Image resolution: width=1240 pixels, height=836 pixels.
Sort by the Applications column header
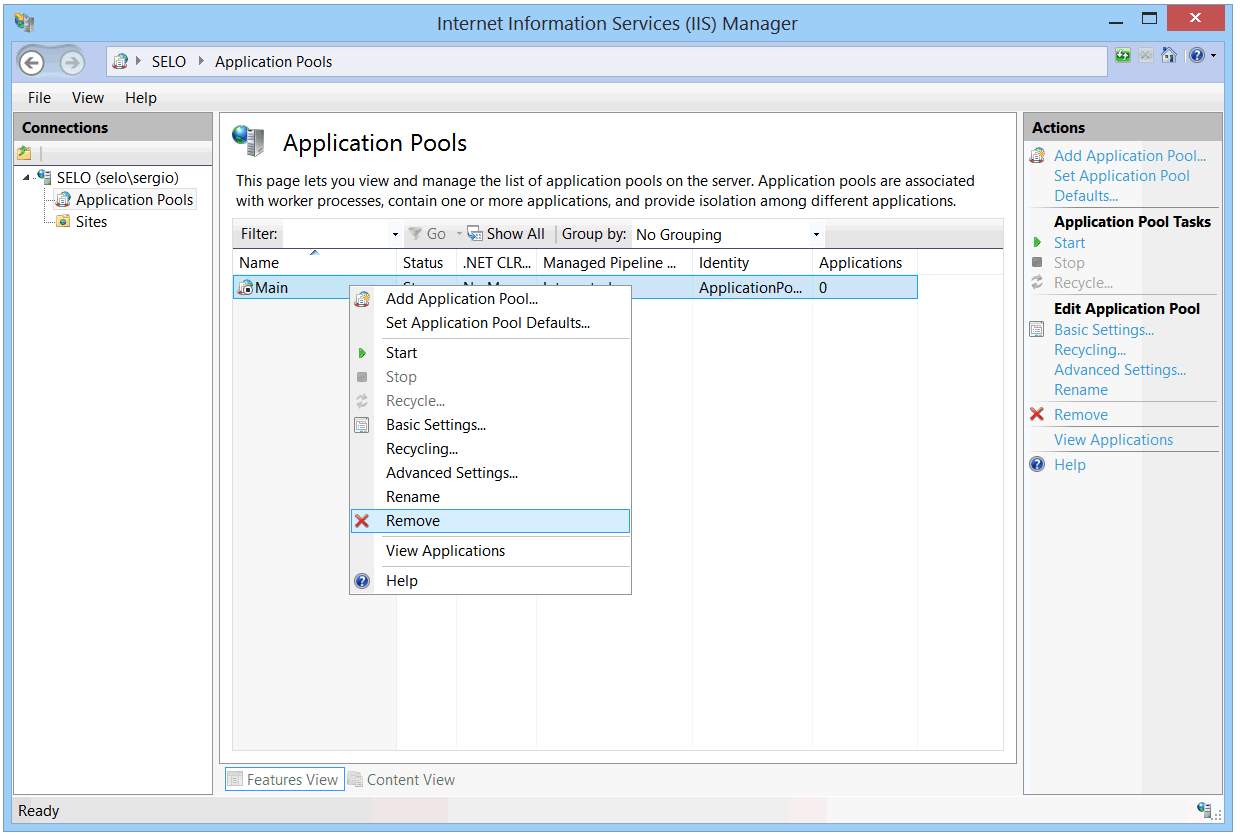(865, 263)
